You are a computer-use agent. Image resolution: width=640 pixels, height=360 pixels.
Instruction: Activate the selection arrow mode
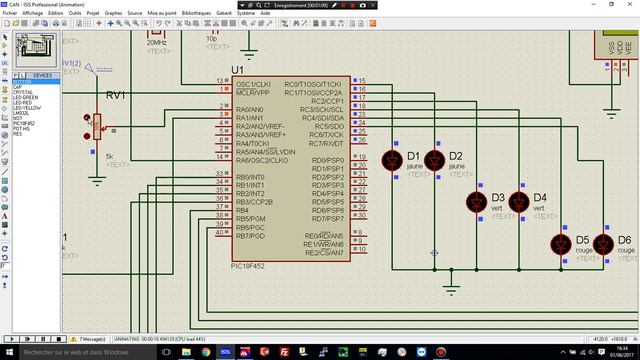5,37
